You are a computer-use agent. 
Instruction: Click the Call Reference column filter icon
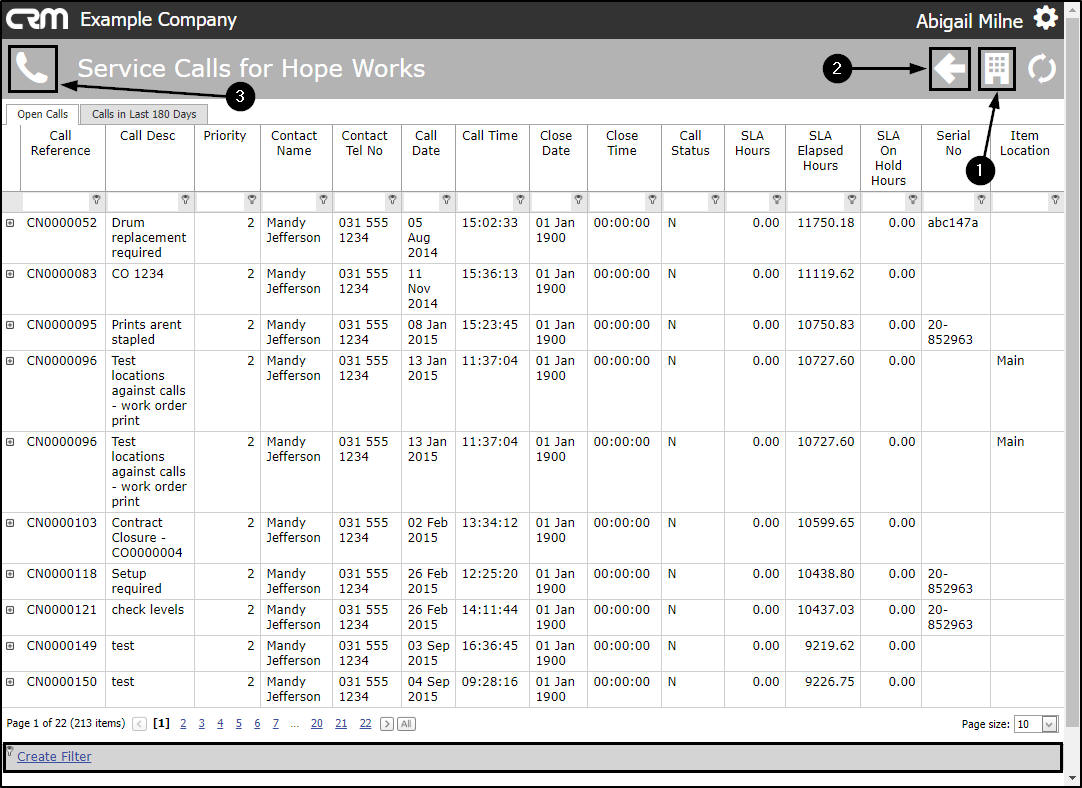pos(96,199)
